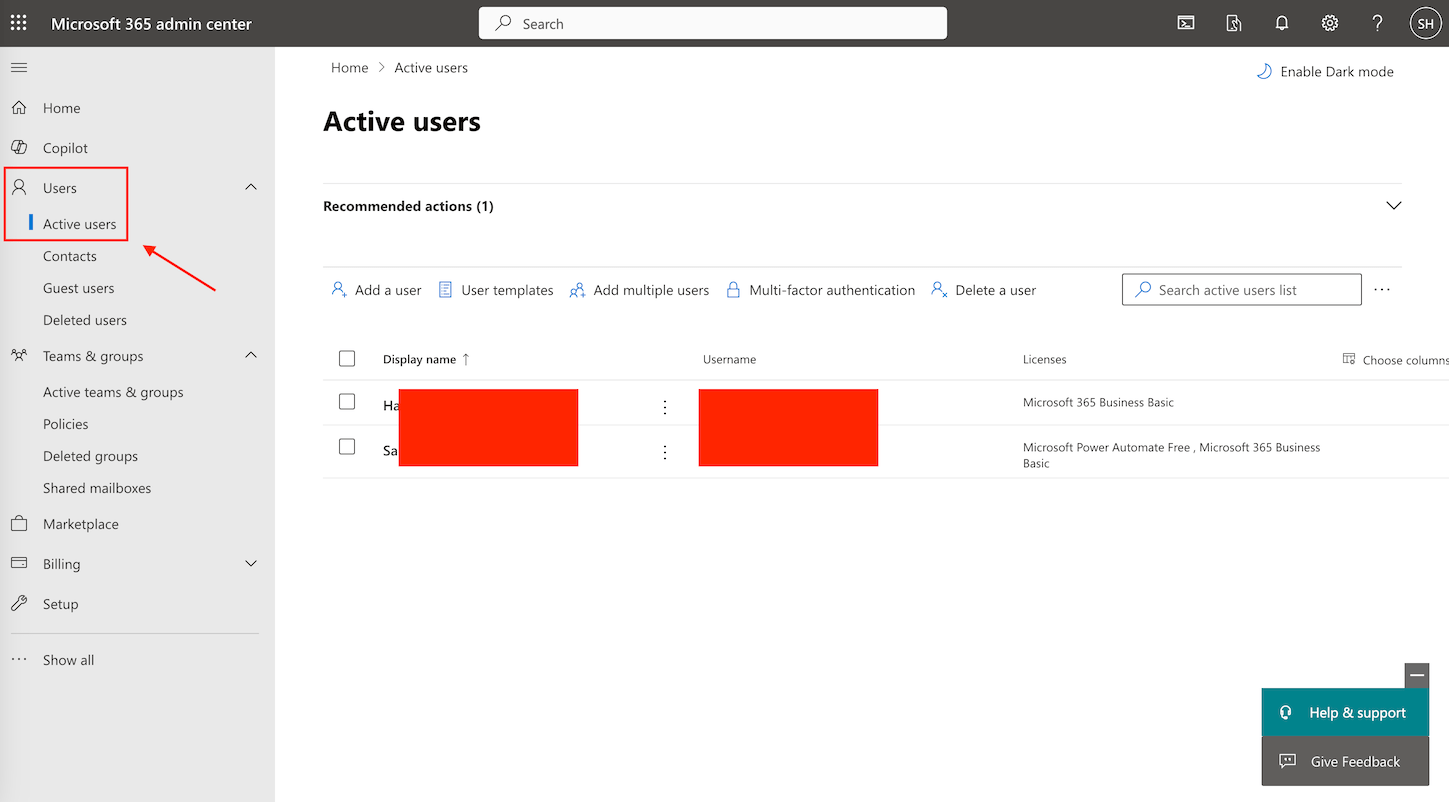Click Add multiple users

[x=639, y=290]
